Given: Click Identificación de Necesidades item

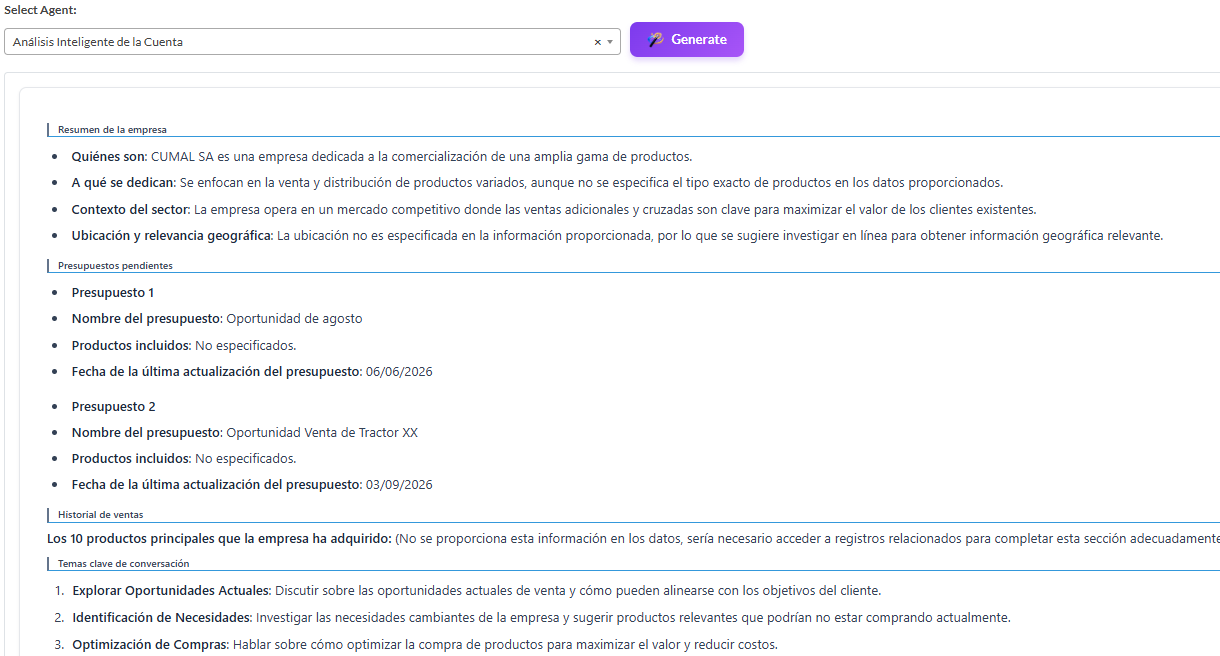Looking at the screenshot, I should click(542, 618).
